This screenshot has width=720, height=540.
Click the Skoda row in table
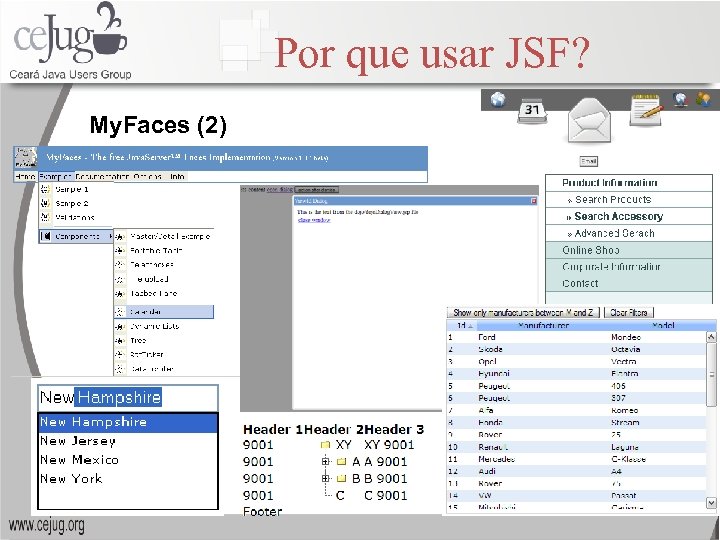tap(576, 349)
